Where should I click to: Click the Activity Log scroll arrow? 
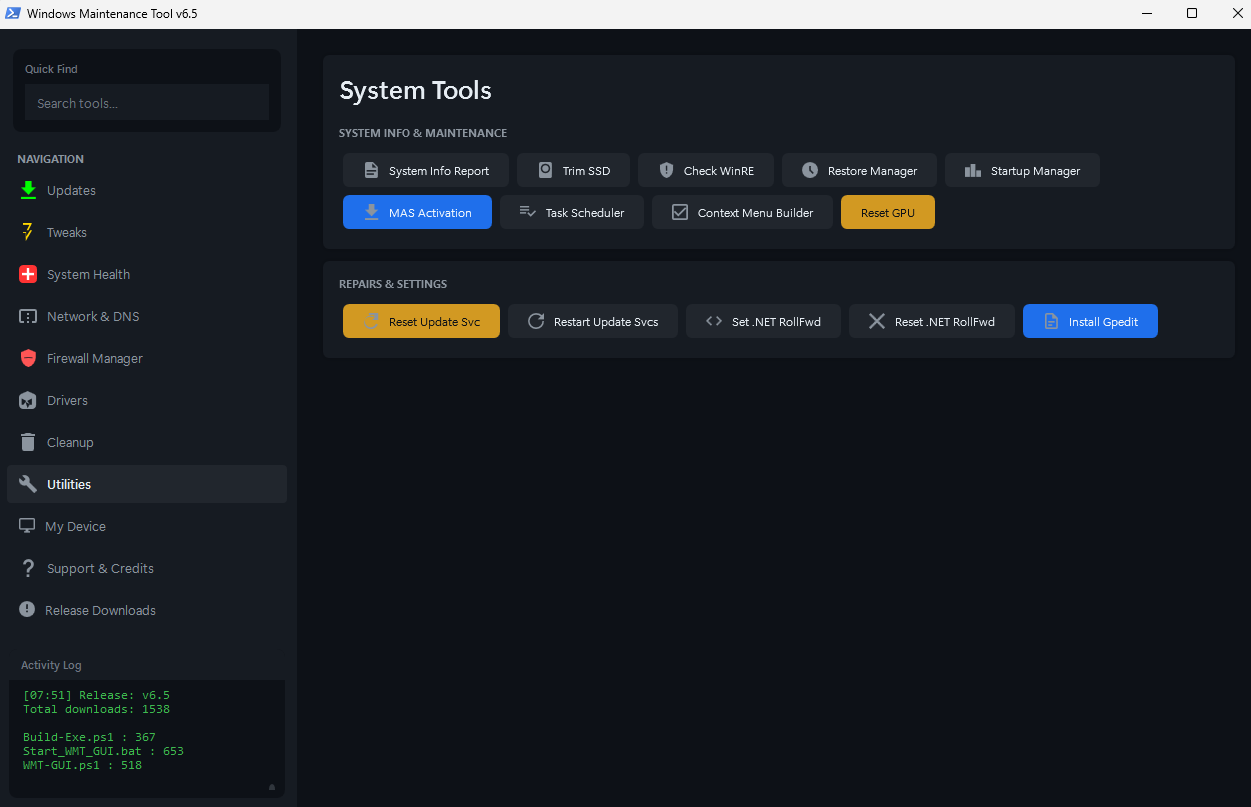coord(272,787)
